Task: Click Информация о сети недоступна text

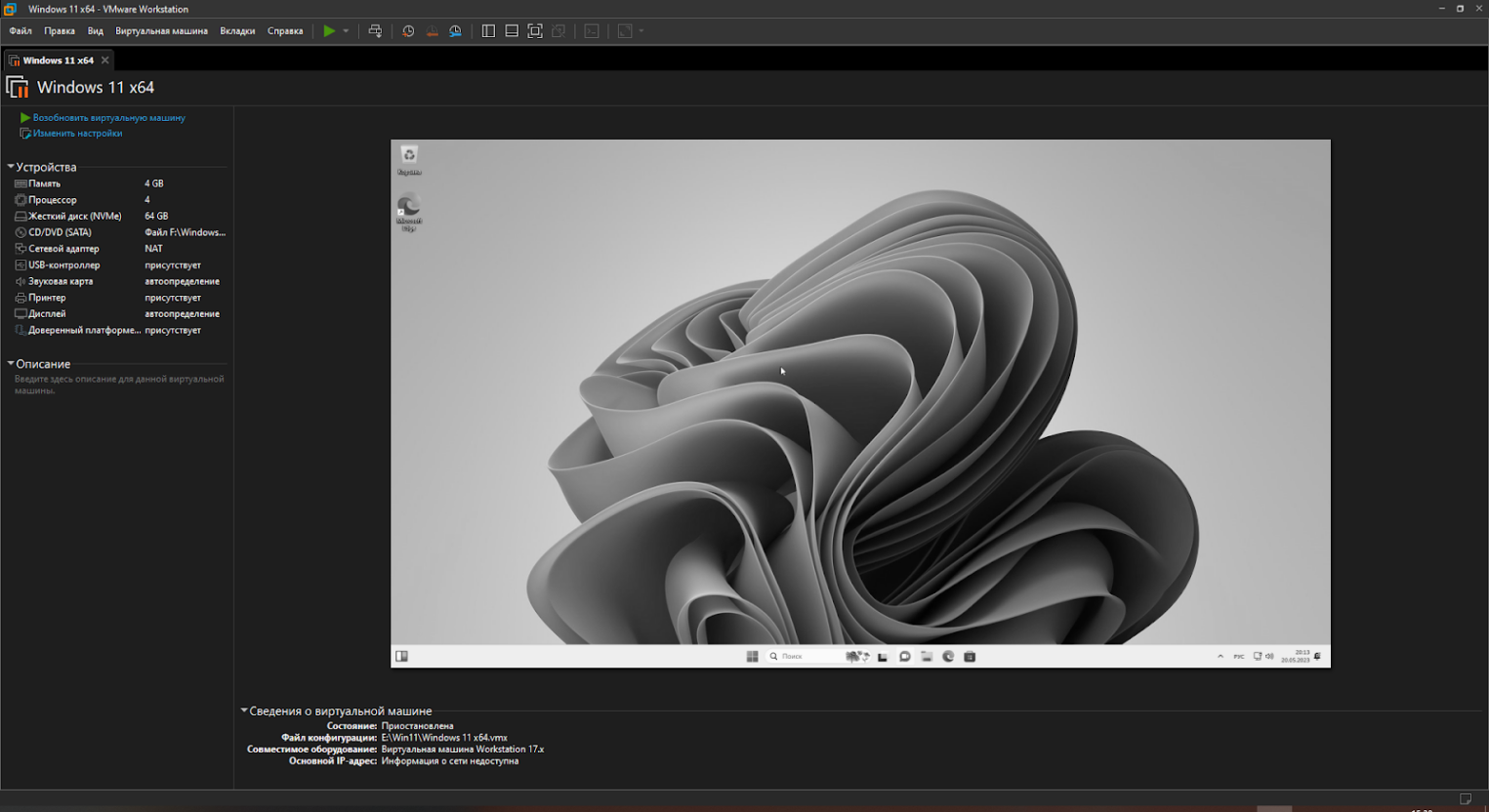Action: 450,761
